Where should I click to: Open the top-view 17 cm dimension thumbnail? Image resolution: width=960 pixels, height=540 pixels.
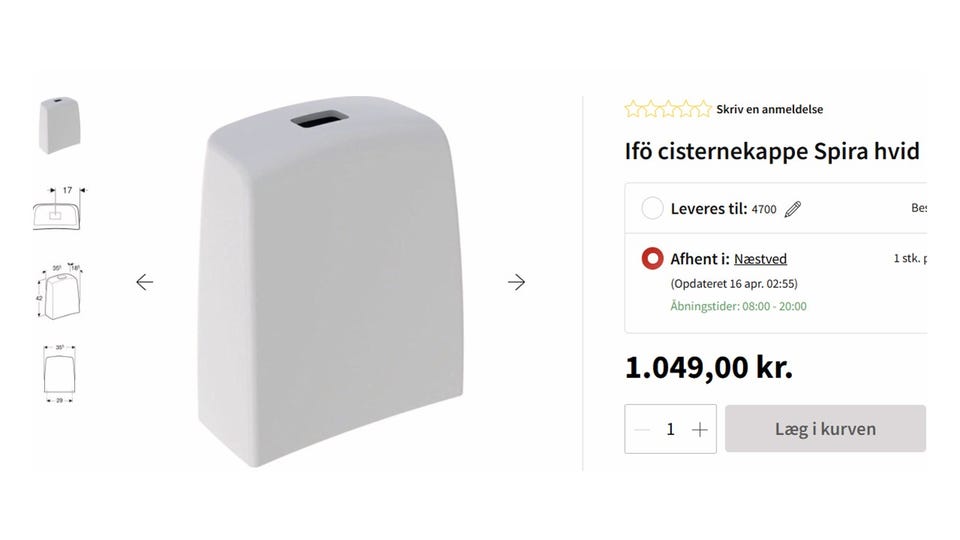click(x=58, y=208)
